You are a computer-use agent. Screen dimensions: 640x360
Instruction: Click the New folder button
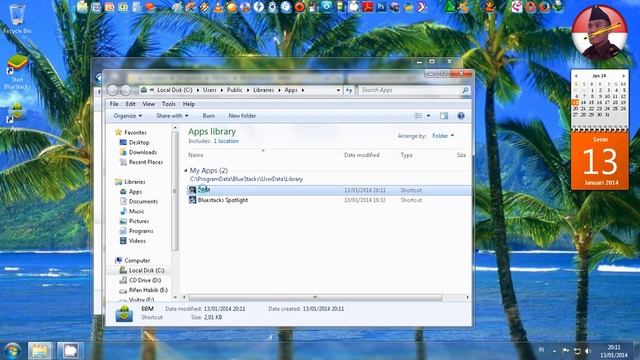(x=242, y=116)
